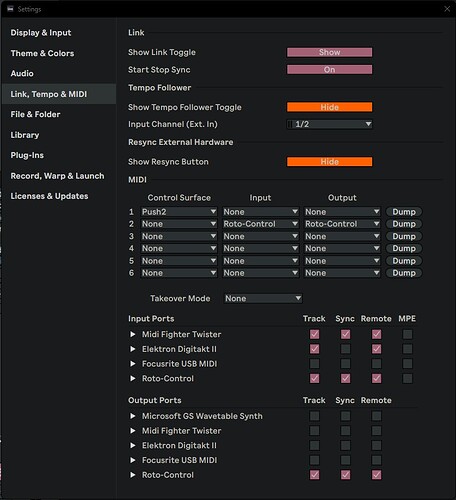Open row 2 Input Roto-Control dropdown

point(260,224)
